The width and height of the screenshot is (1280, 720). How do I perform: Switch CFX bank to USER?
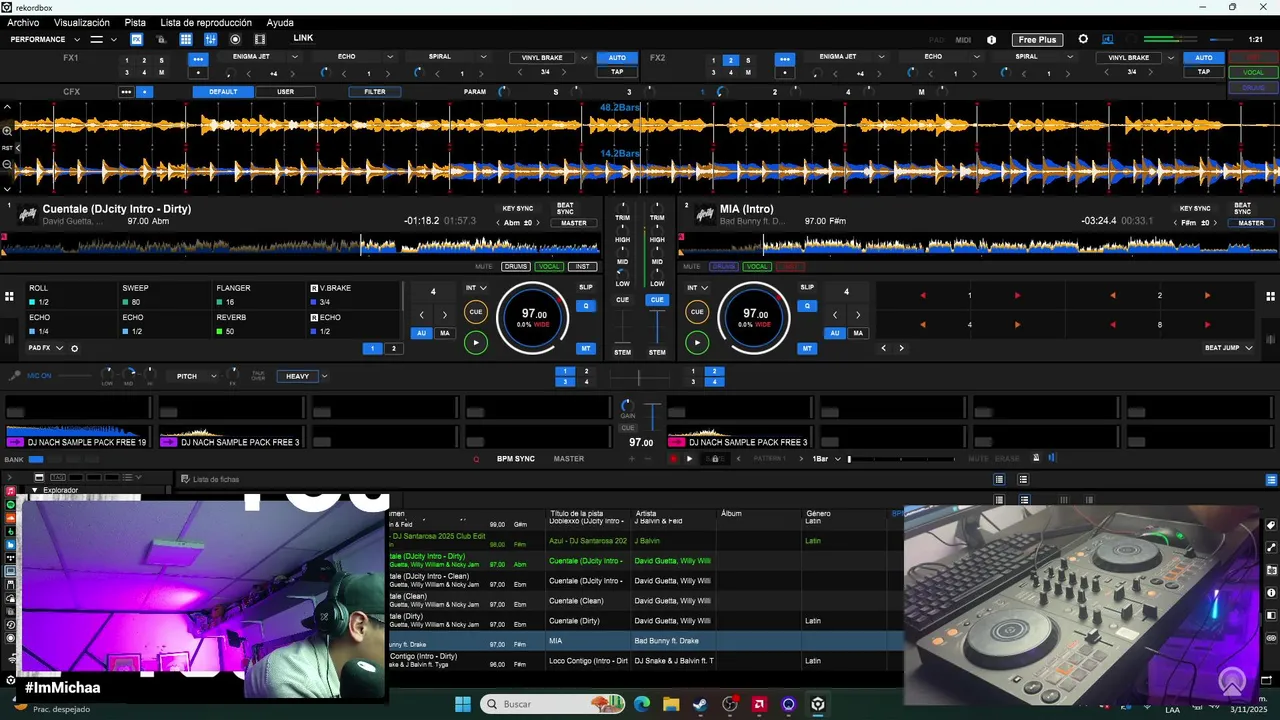(x=285, y=92)
